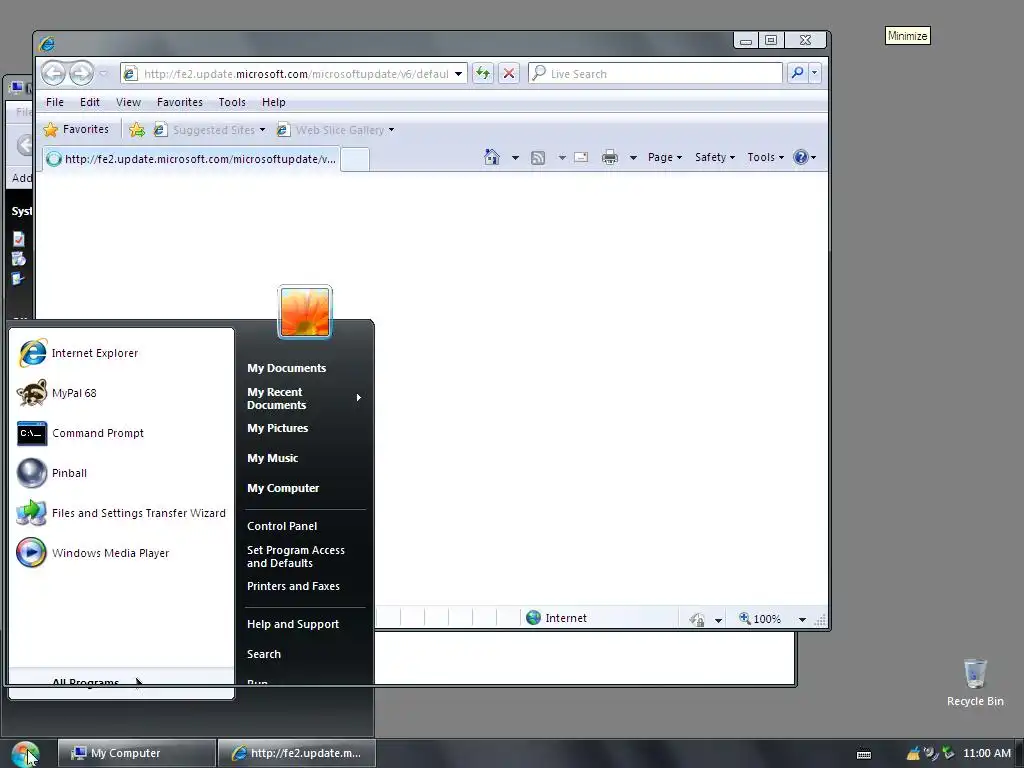Click the Home icon in the command bar
1024x768 pixels.
click(x=492, y=157)
